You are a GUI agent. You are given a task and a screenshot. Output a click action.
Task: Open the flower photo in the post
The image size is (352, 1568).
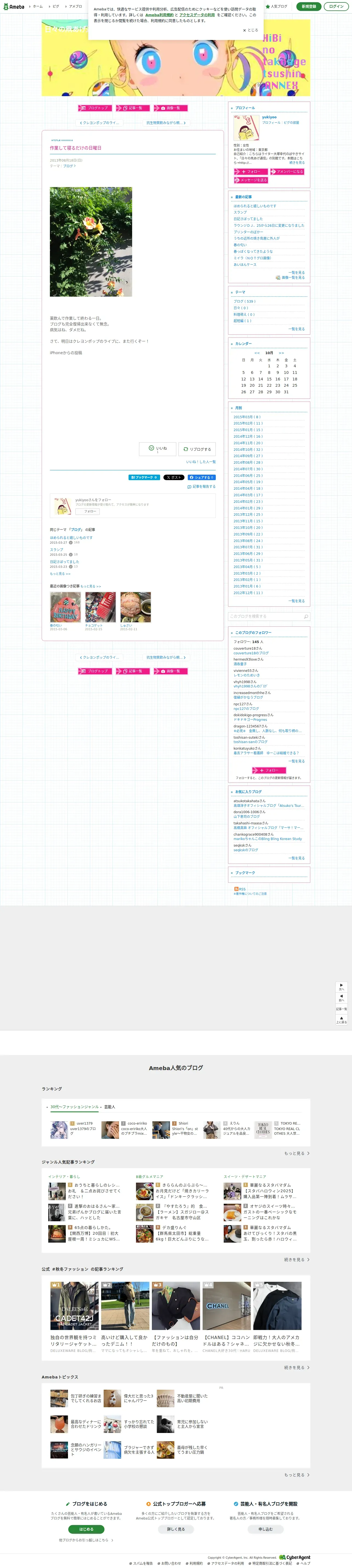91,242
